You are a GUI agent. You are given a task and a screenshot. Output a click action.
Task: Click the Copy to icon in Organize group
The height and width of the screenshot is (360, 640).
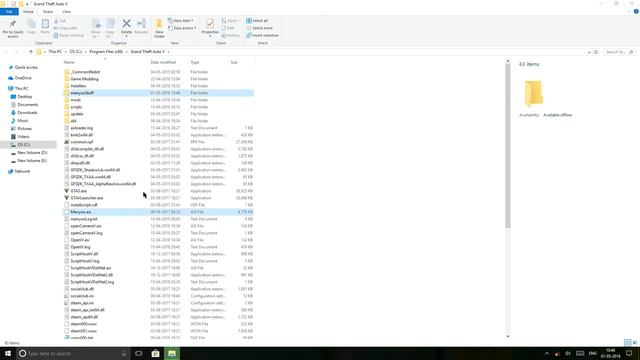coord(110,24)
